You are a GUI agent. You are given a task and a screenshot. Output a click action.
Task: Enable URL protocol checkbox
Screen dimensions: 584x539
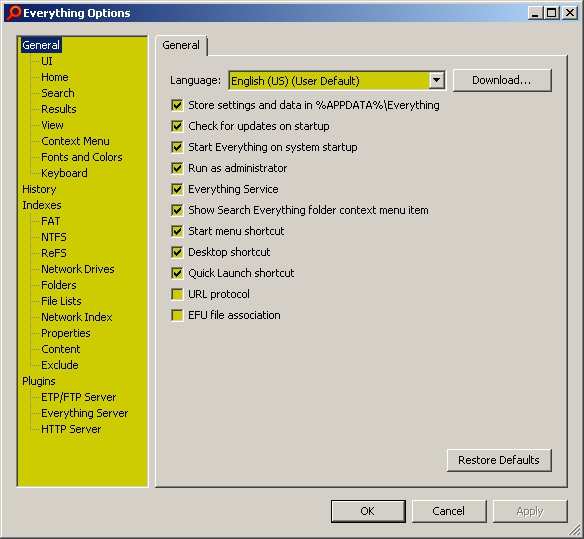tap(177, 294)
